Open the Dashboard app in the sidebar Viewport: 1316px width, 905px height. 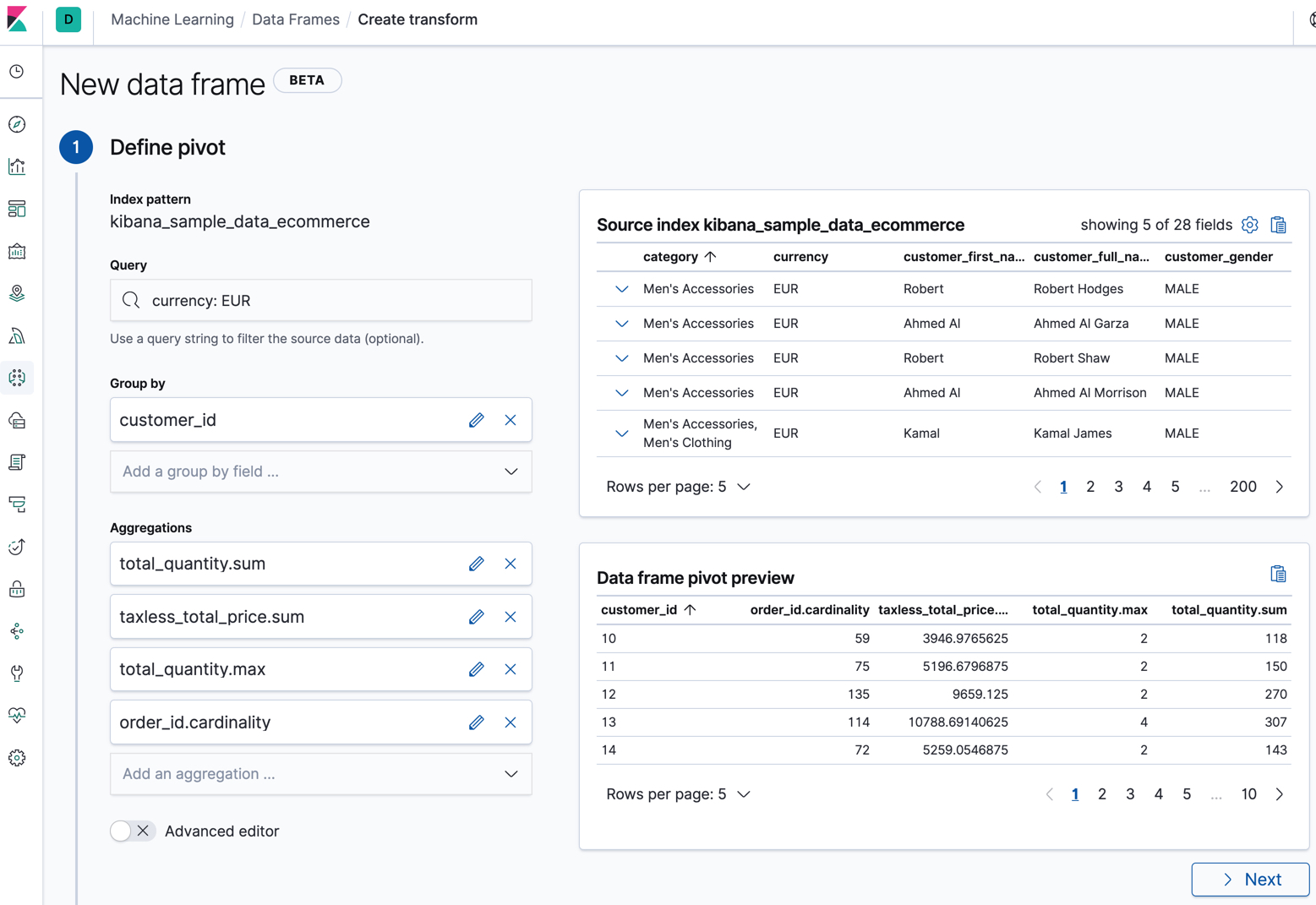(17, 209)
